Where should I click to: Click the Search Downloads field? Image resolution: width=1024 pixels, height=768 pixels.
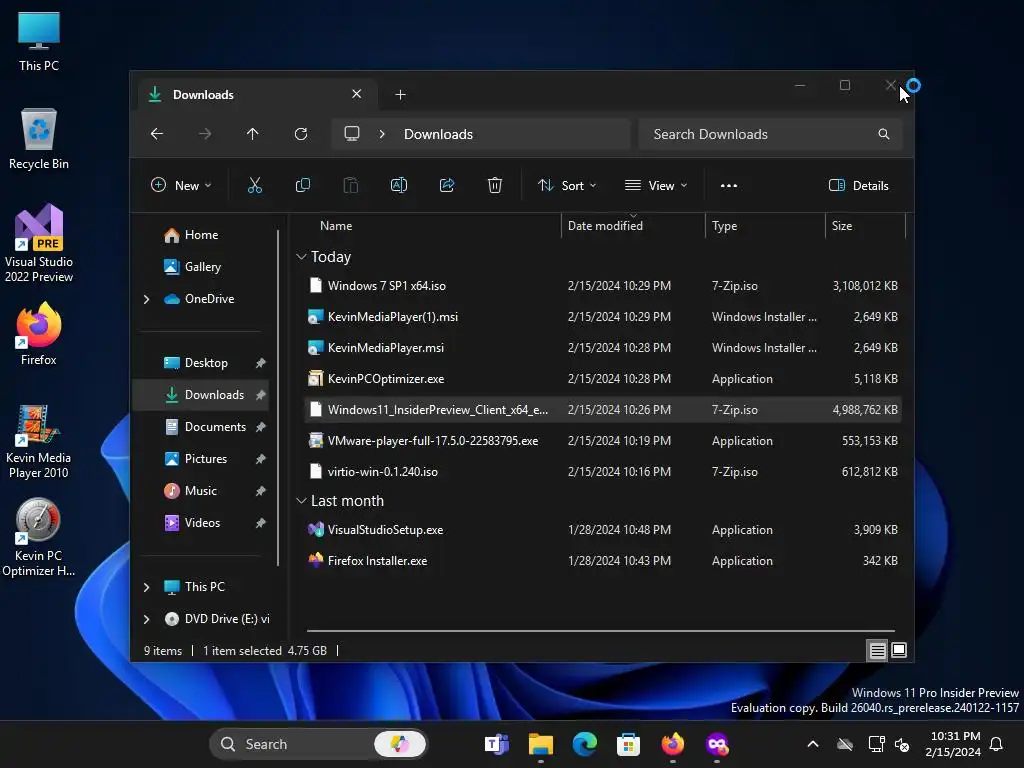[771, 134]
